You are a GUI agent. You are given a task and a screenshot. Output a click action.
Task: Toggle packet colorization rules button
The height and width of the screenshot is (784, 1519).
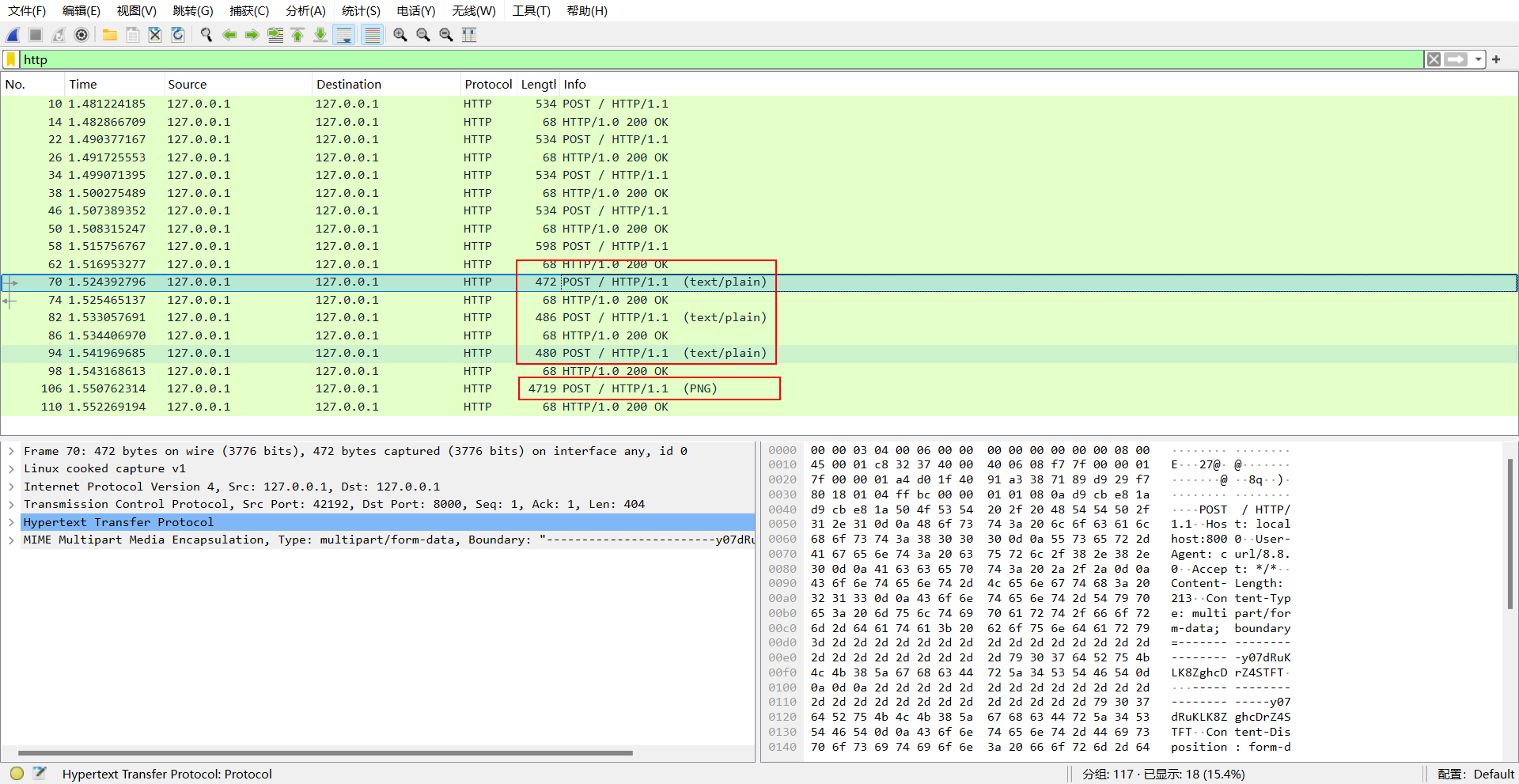point(372,35)
